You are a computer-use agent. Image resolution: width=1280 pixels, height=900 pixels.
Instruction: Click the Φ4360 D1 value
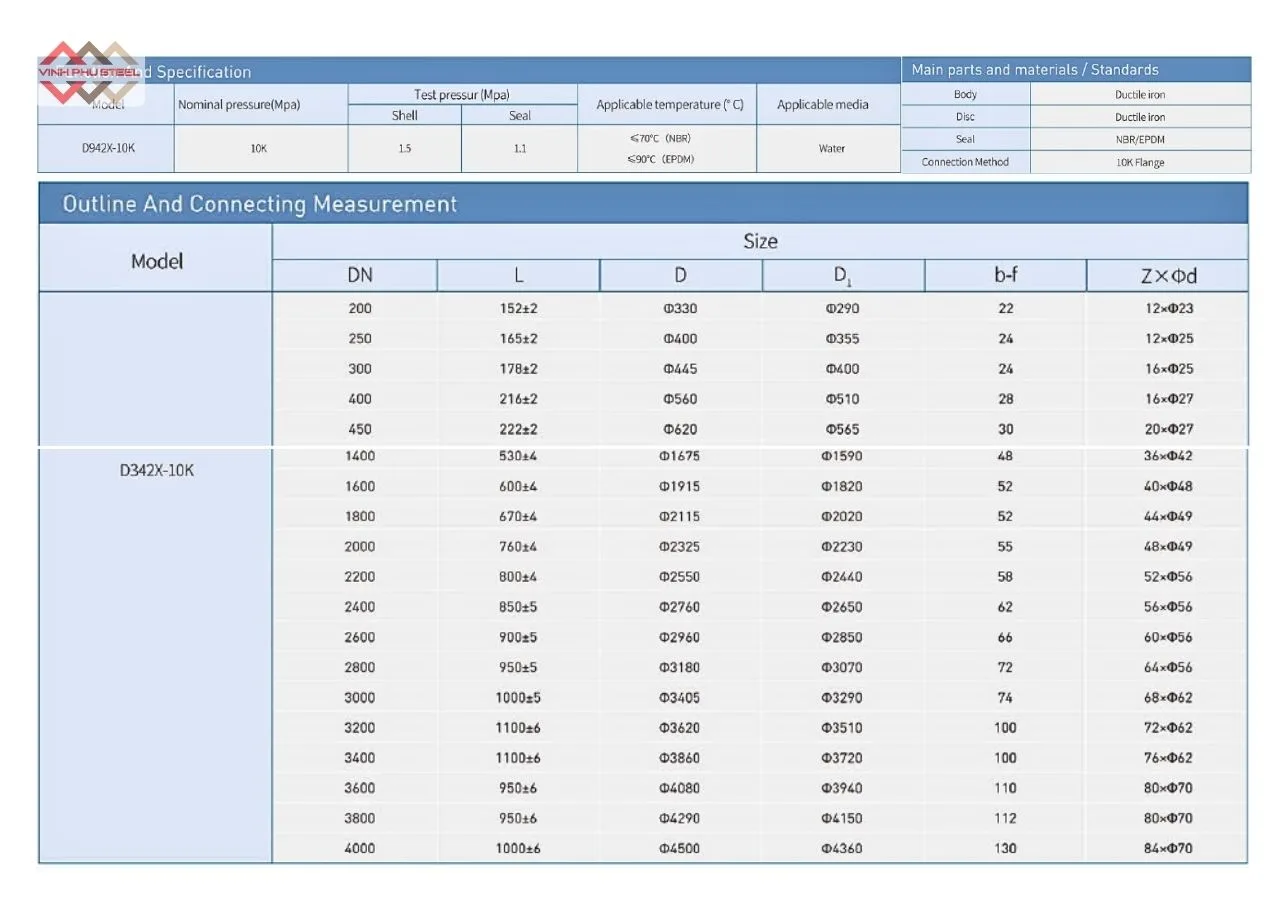[x=841, y=848]
